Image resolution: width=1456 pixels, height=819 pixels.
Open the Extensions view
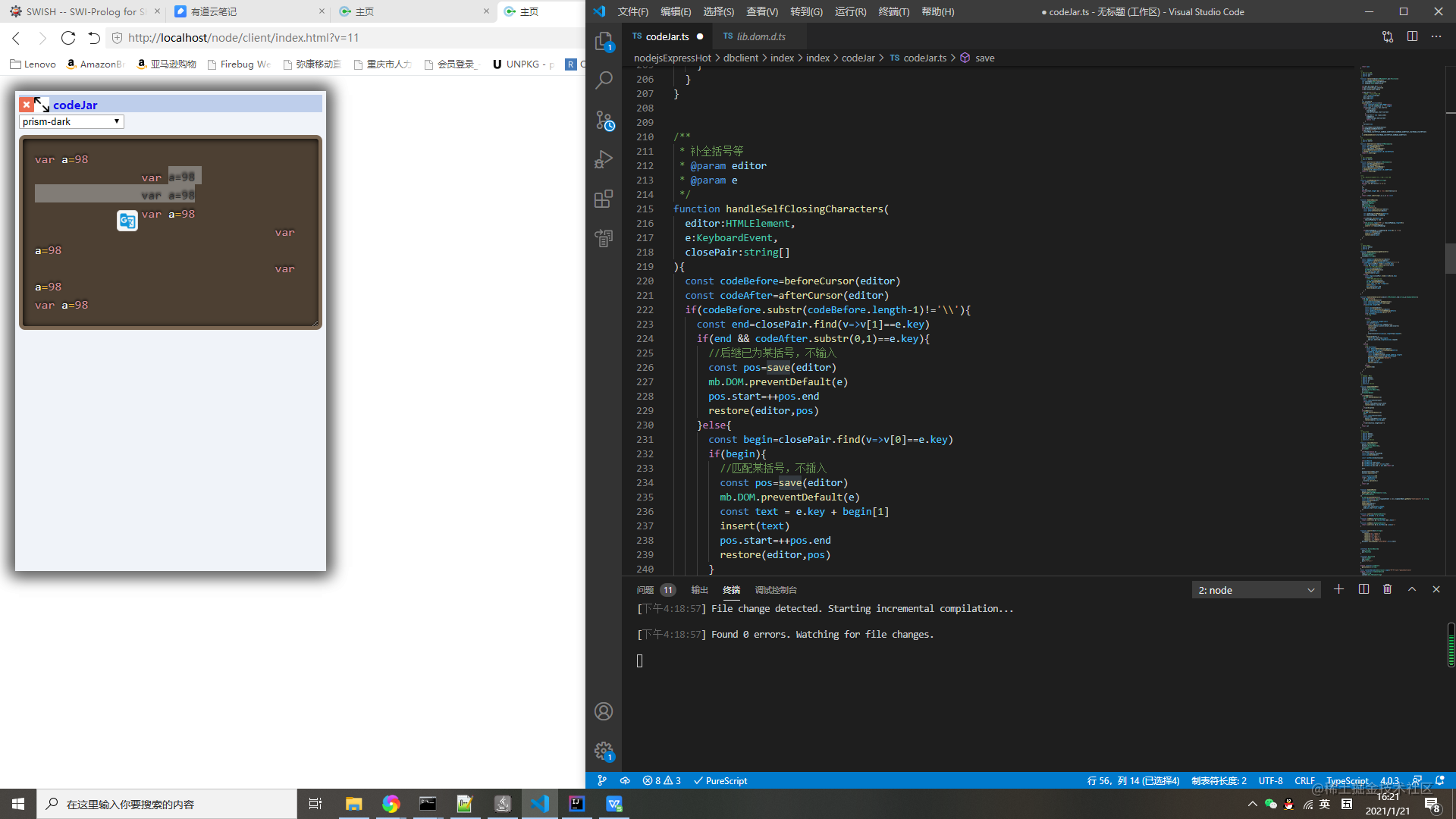pyautogui.click(x=604, y=199)
